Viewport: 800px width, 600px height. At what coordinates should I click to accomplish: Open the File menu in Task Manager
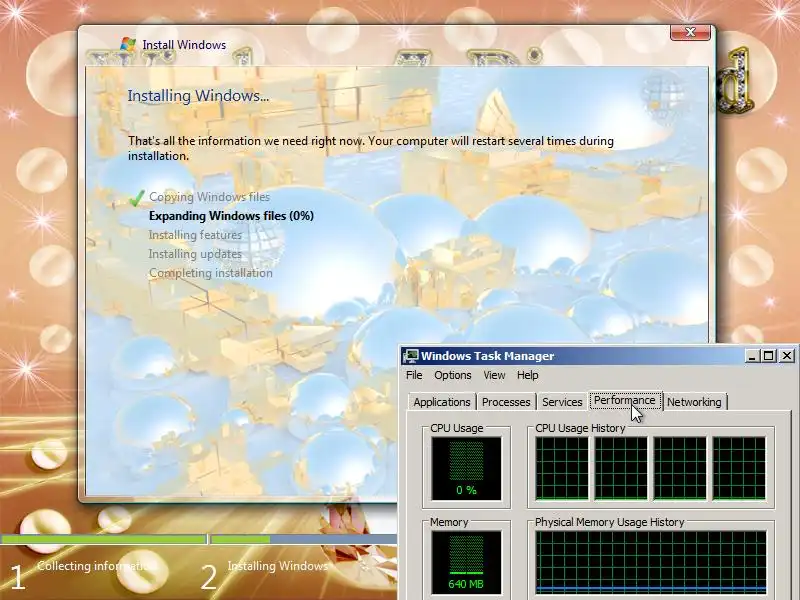tap(414, 375)
